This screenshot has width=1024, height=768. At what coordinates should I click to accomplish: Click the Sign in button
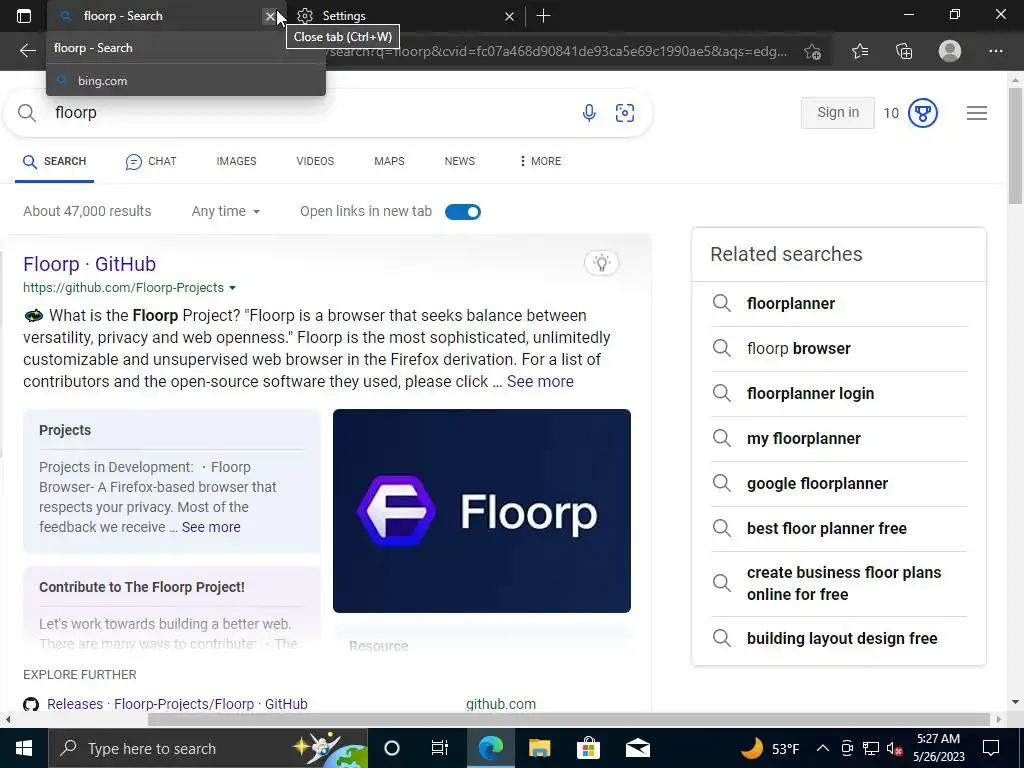[x=838, y=113]
